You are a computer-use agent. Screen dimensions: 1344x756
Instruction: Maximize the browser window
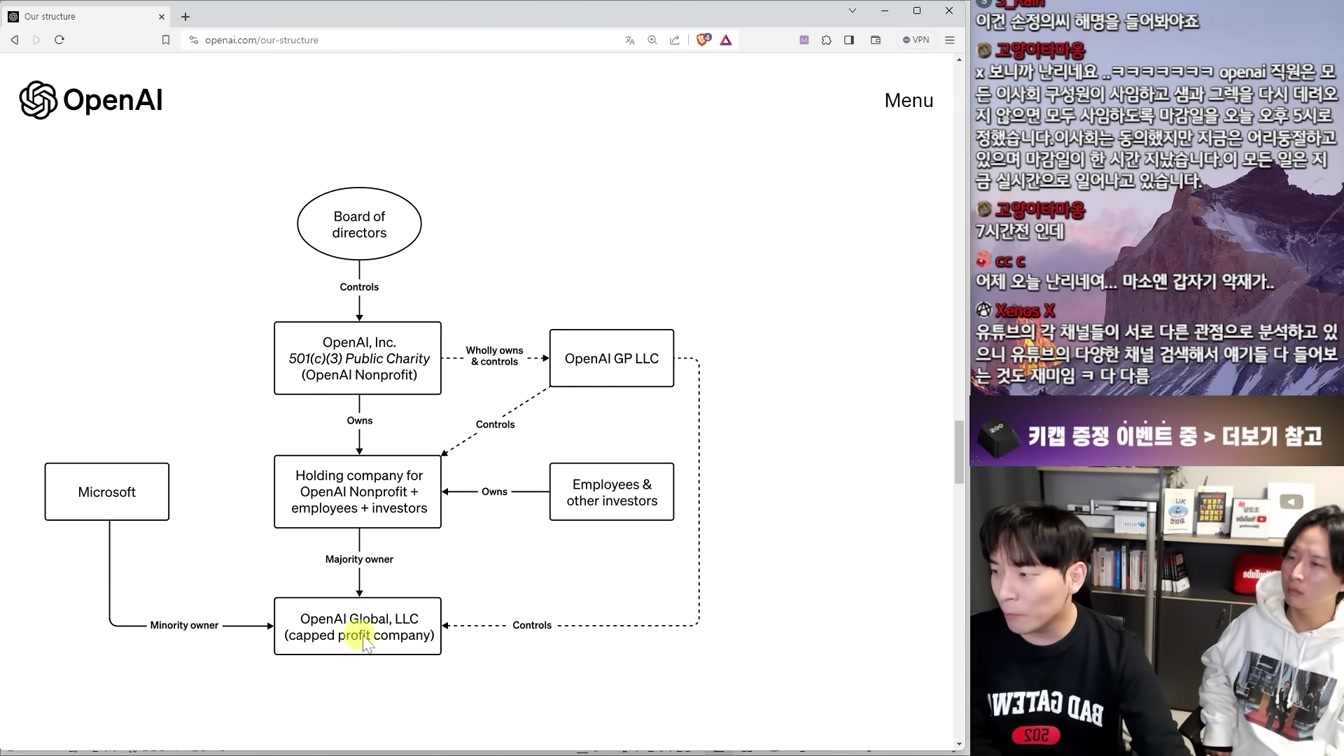(916, 10)
